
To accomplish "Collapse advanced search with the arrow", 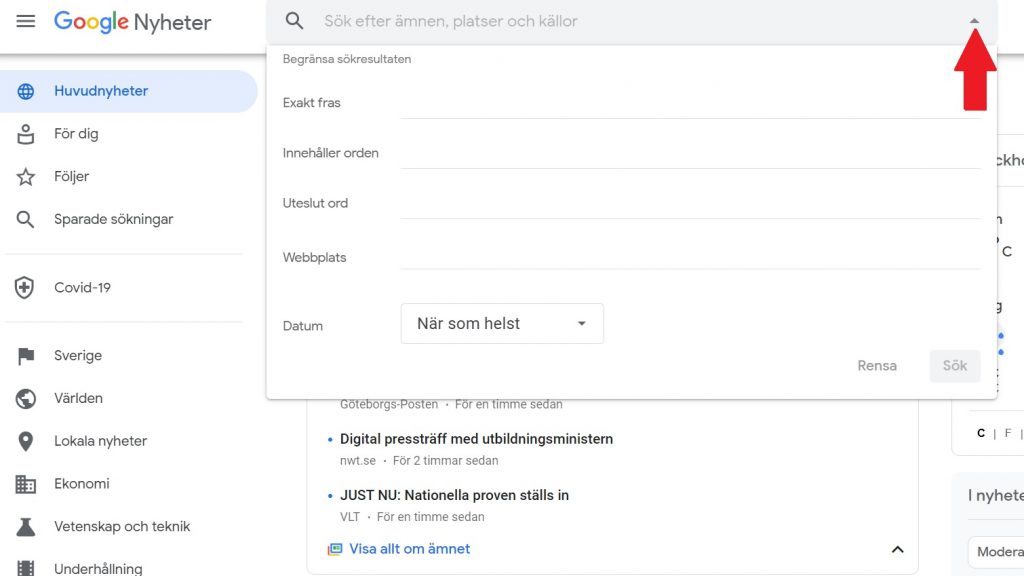I will 974,21.
